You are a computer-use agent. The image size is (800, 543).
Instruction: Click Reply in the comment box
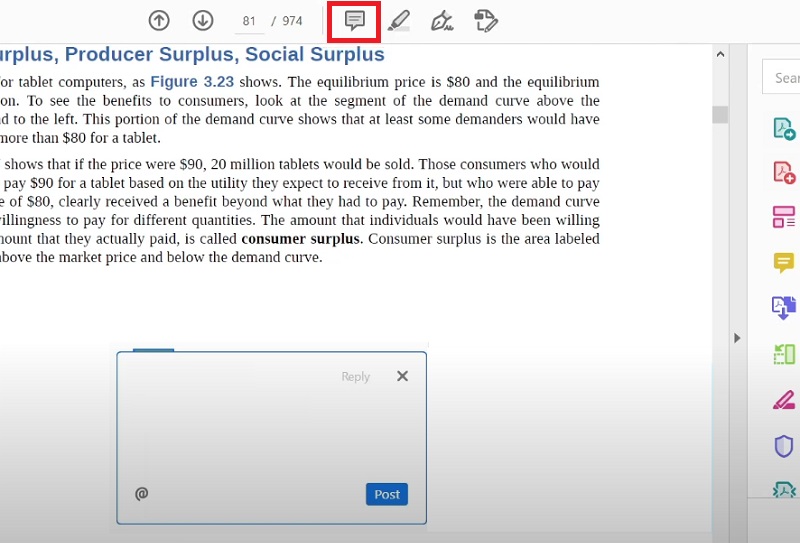pos(356,377)
